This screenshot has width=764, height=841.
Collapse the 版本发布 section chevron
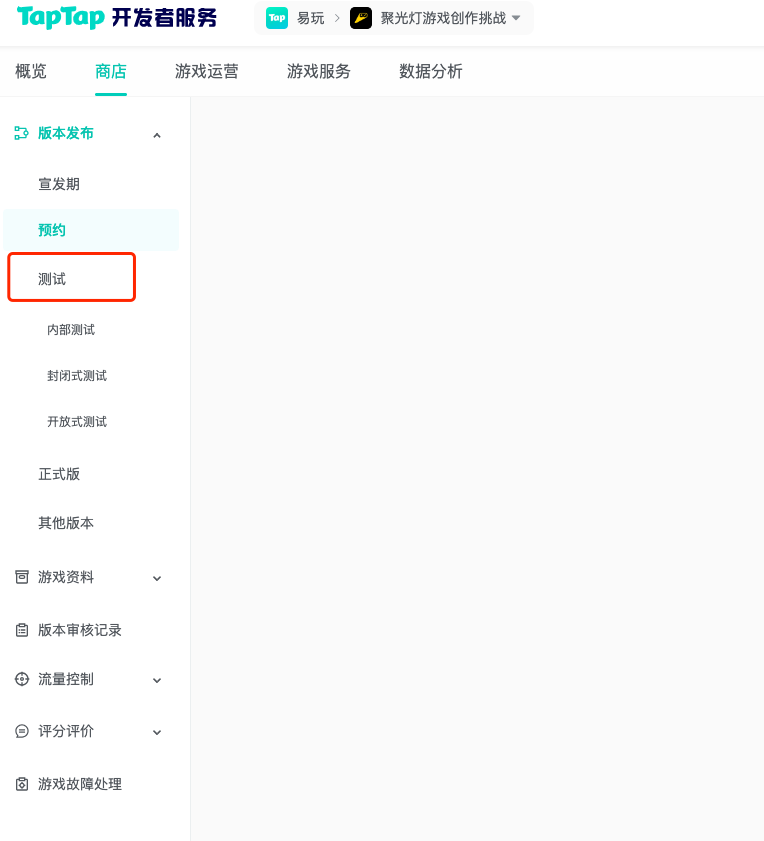pyautogui.click(x=157, y=134)
